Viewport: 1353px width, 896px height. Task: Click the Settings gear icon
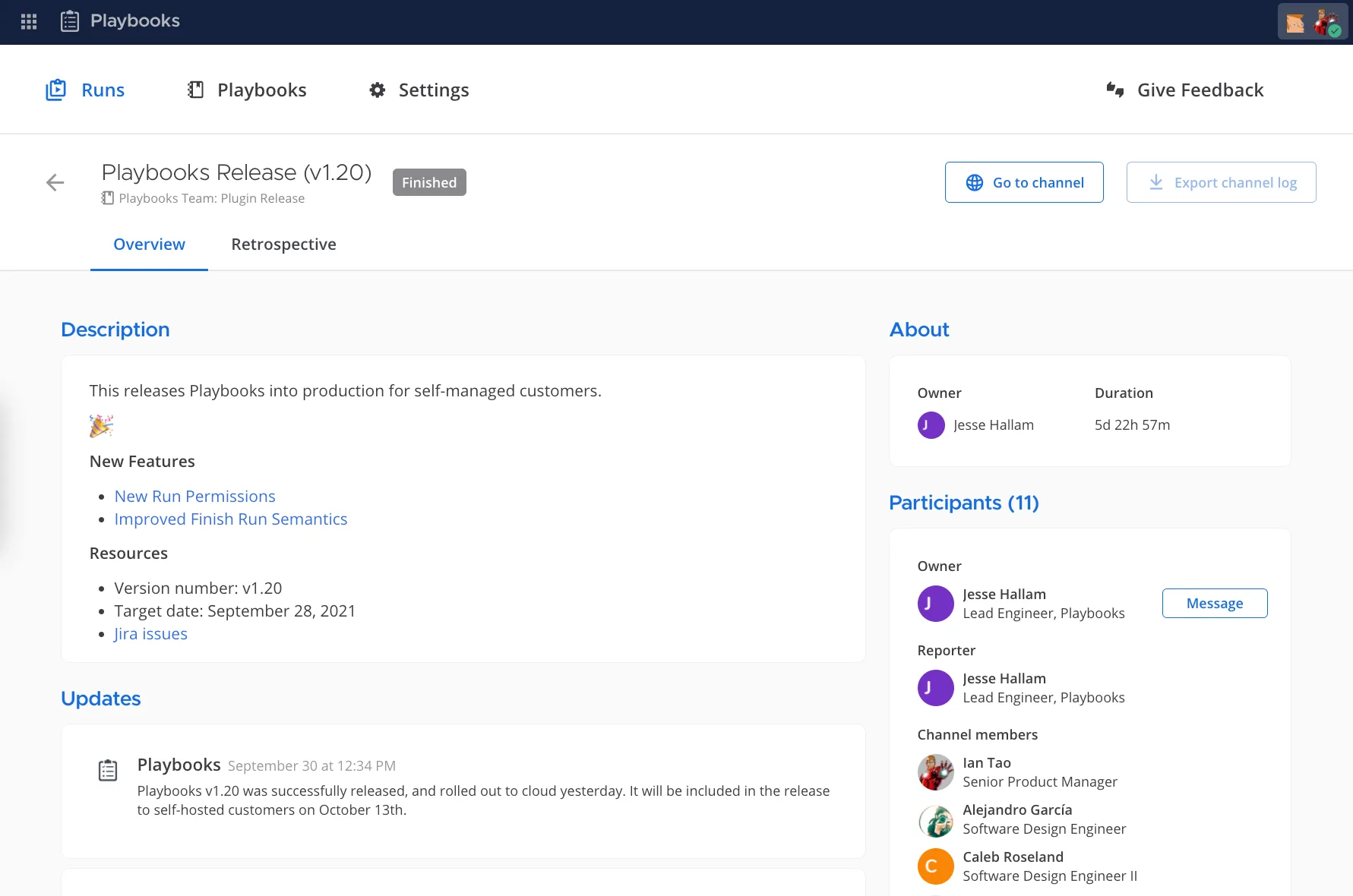pos(378,90)
